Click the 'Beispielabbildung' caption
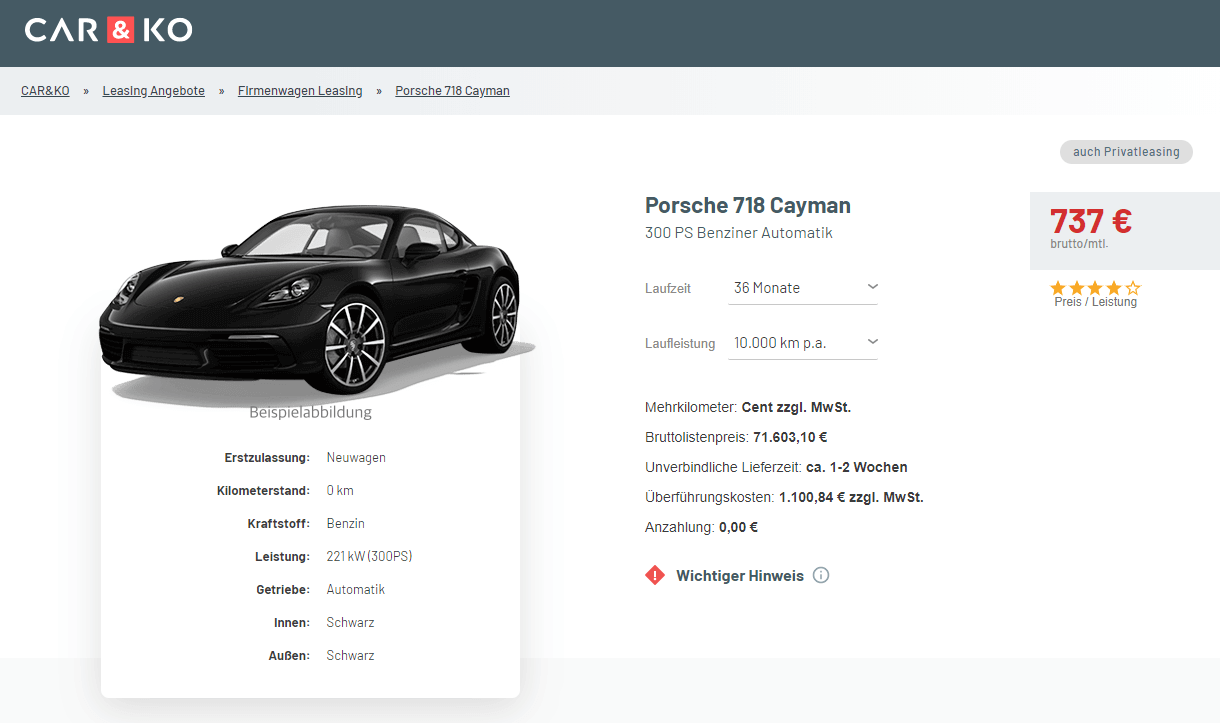This screenshot has width=1220, height=723. (310, 412)
